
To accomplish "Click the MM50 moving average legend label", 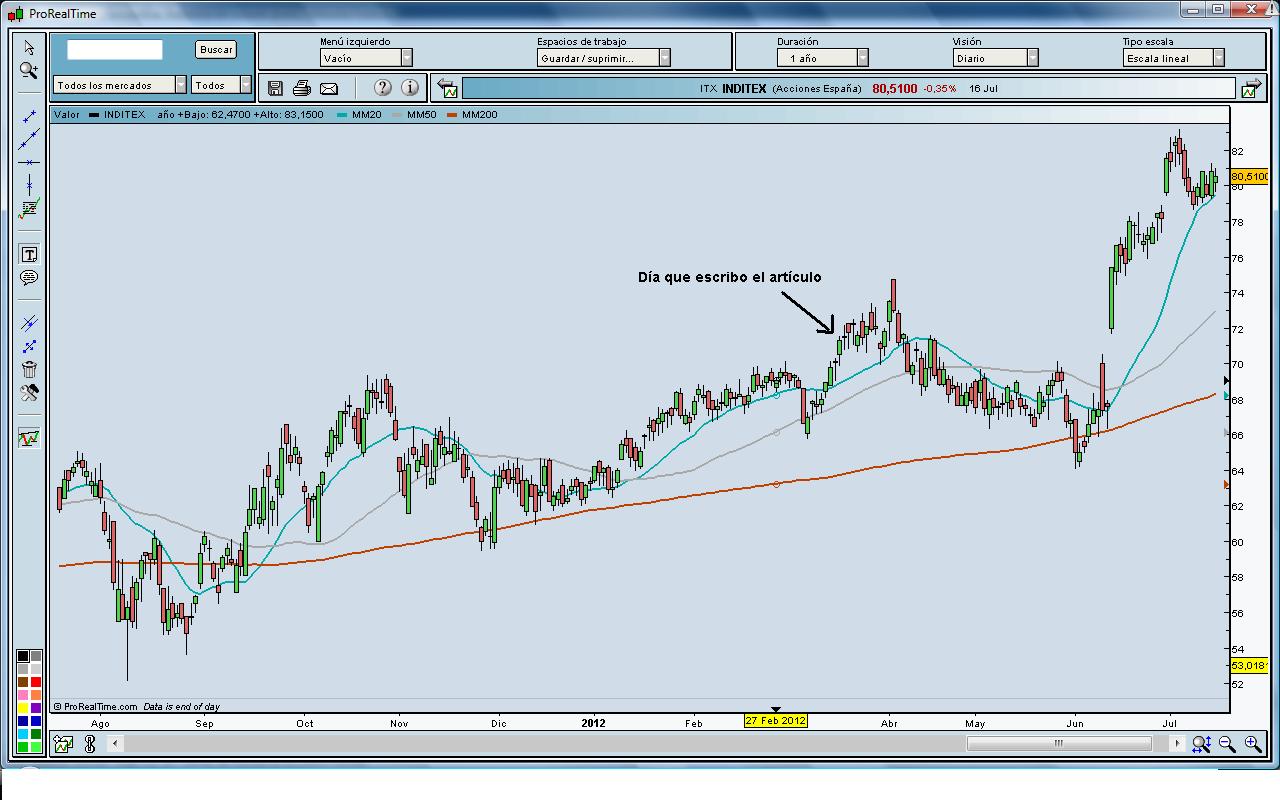I will point(420,115).
